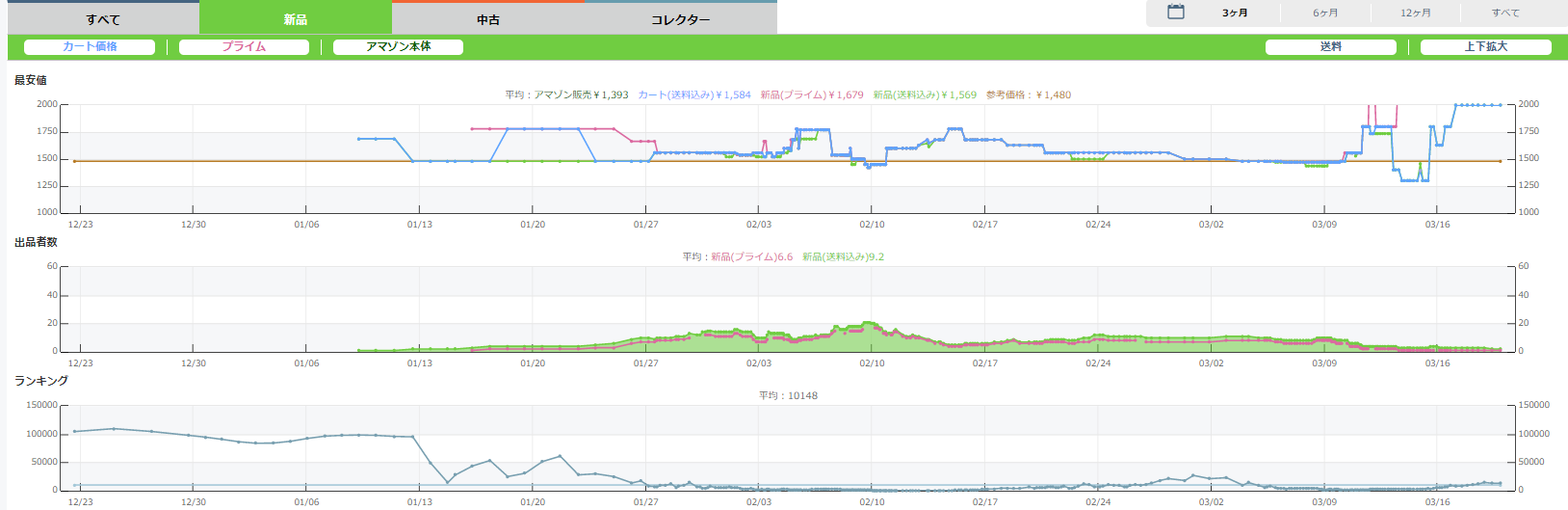Toggle the プライム price line
1568x510 pixels.
coord(244,46)
